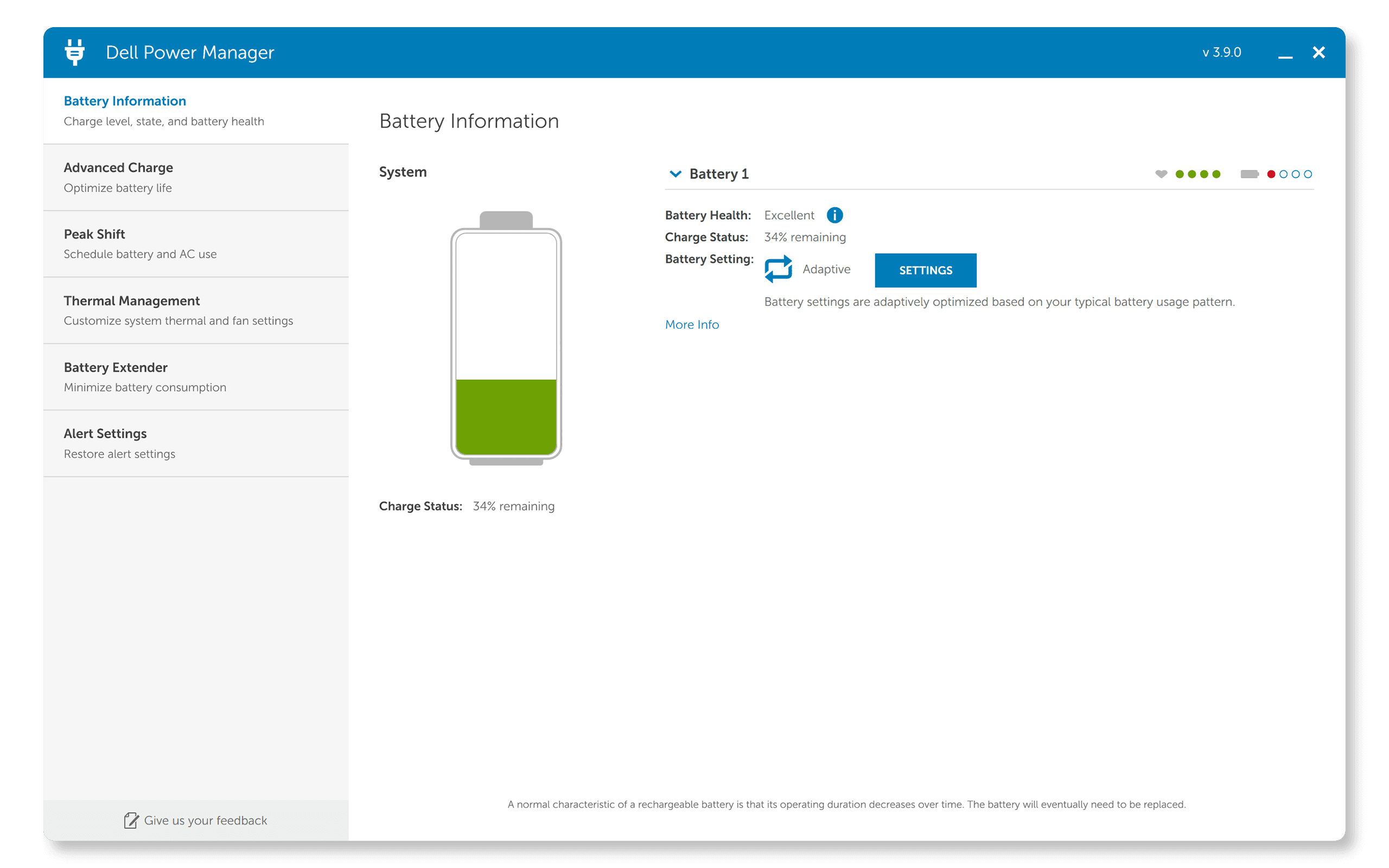The width and height of the screenshot is (1389, 868).
Task: Open battery health info tooltip icon
Action: point(834,215)
